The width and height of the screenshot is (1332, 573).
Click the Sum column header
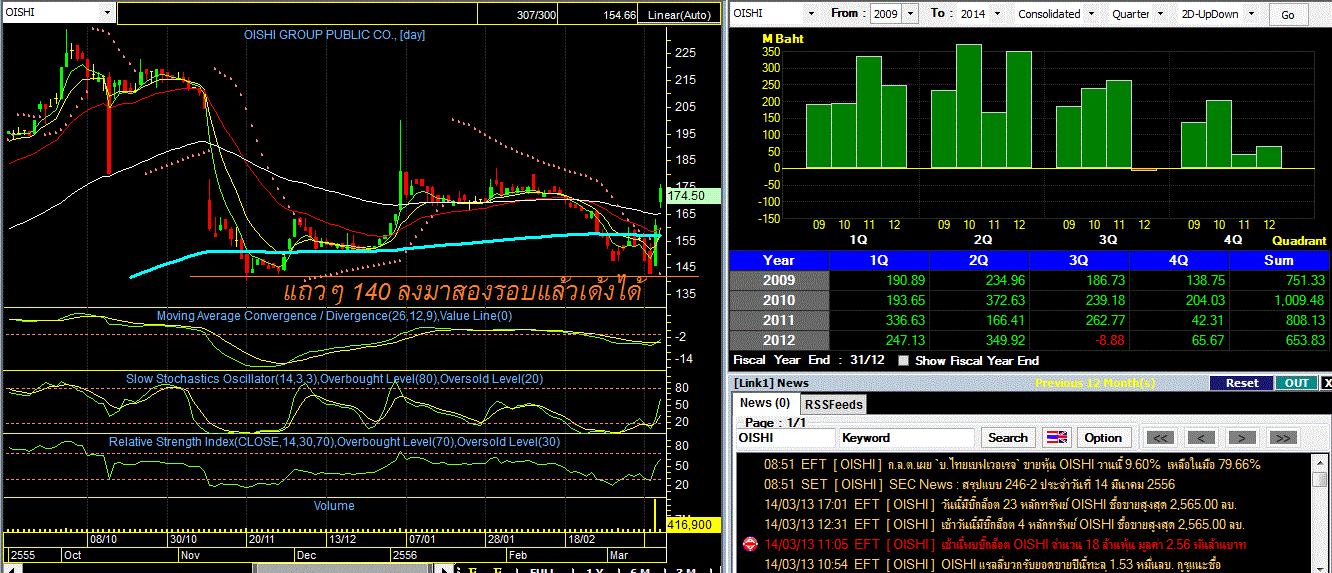[x=1281, y=260]
